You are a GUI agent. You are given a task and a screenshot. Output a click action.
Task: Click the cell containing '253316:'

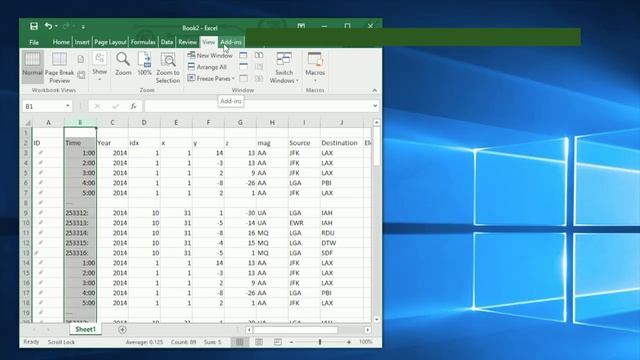[x=80, y=253]
